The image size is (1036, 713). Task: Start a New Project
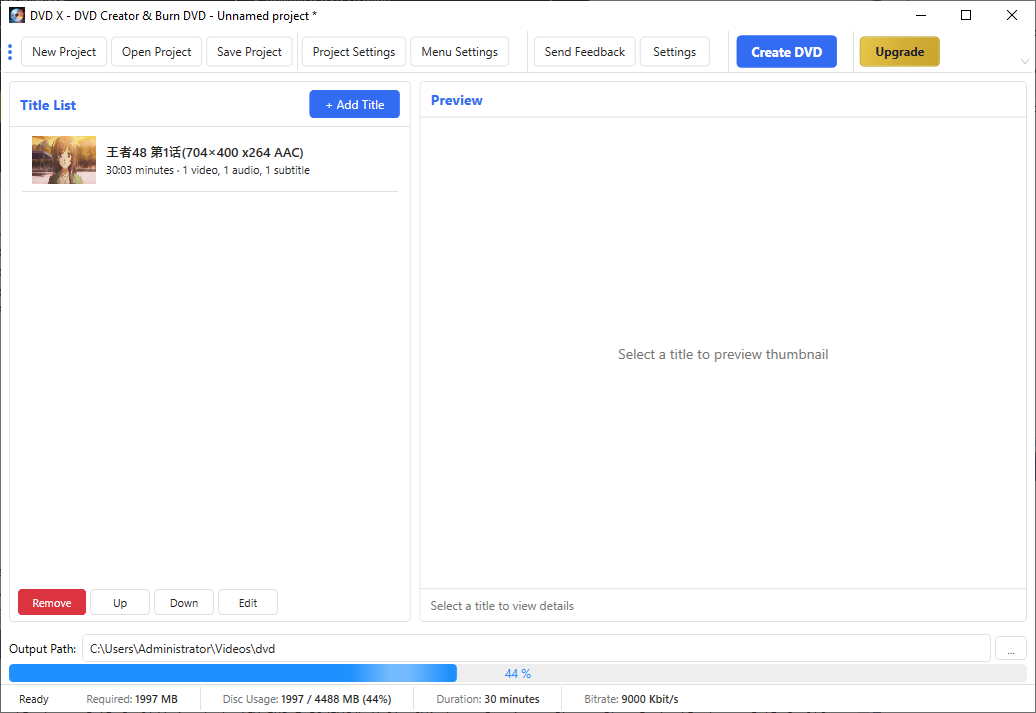tap(64, 52)
